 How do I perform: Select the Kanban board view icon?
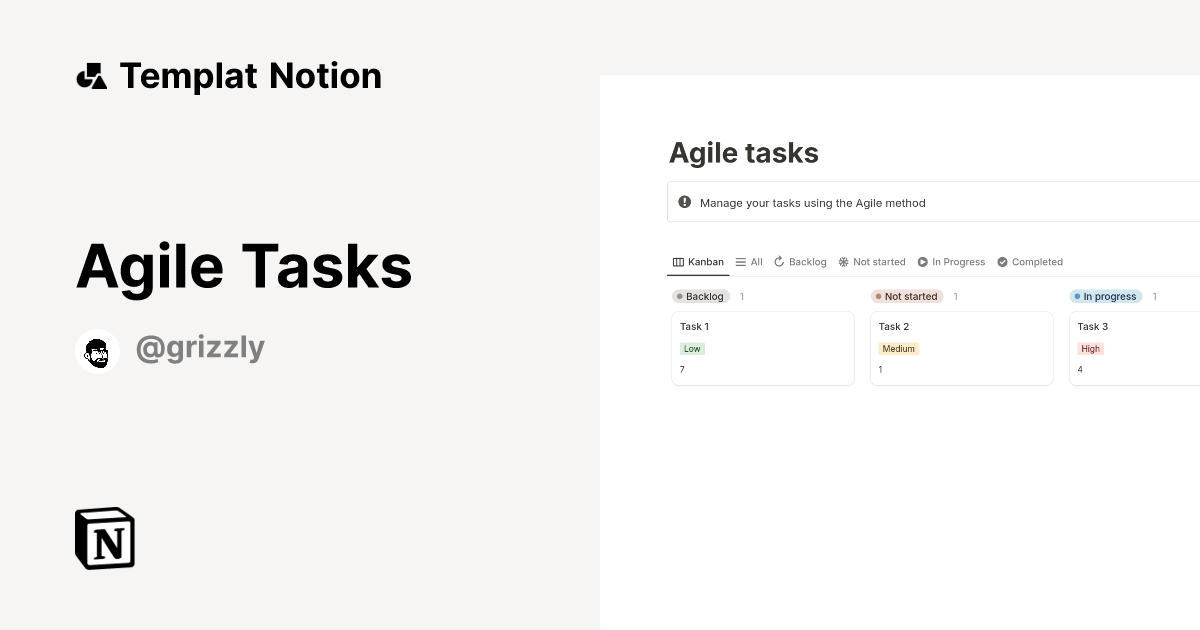tap(676, 261)
